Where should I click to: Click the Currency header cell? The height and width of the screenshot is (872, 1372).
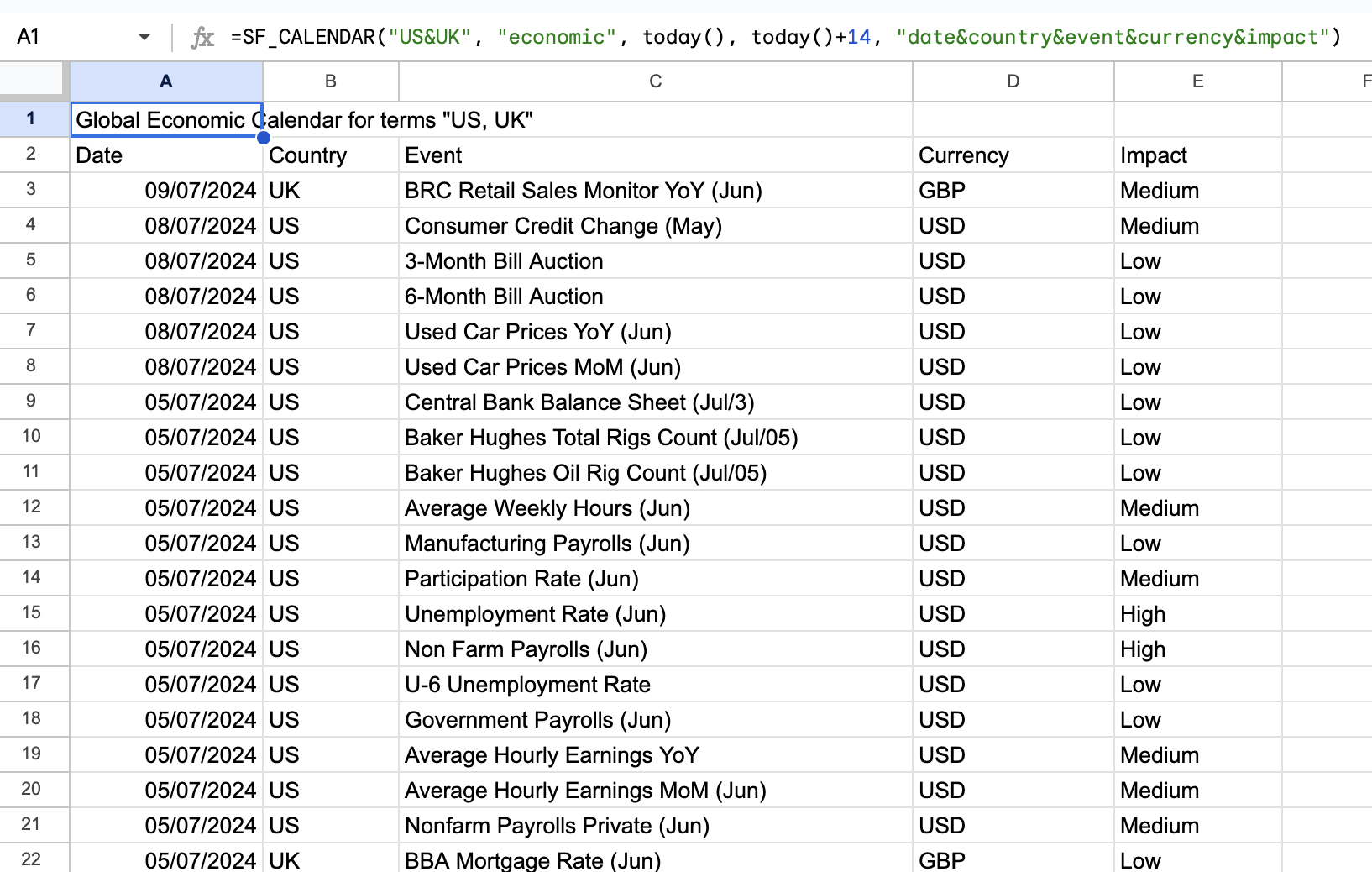click(x=1013, y=155)
